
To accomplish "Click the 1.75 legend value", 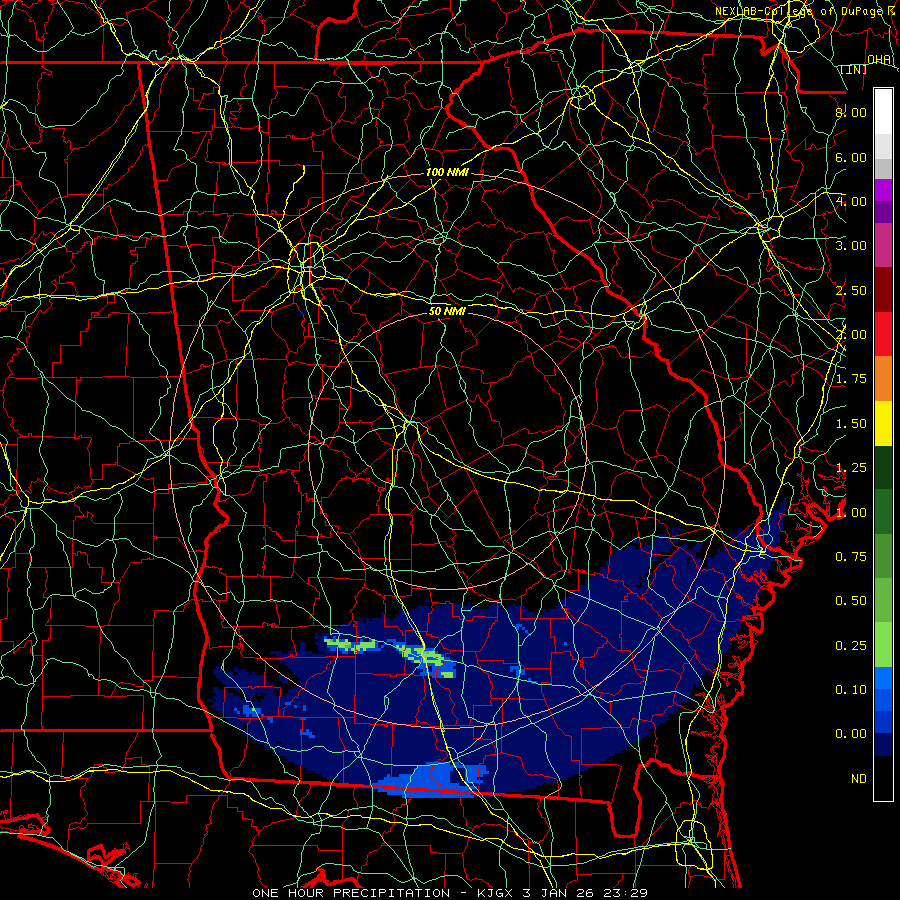I will coord(851,379).
